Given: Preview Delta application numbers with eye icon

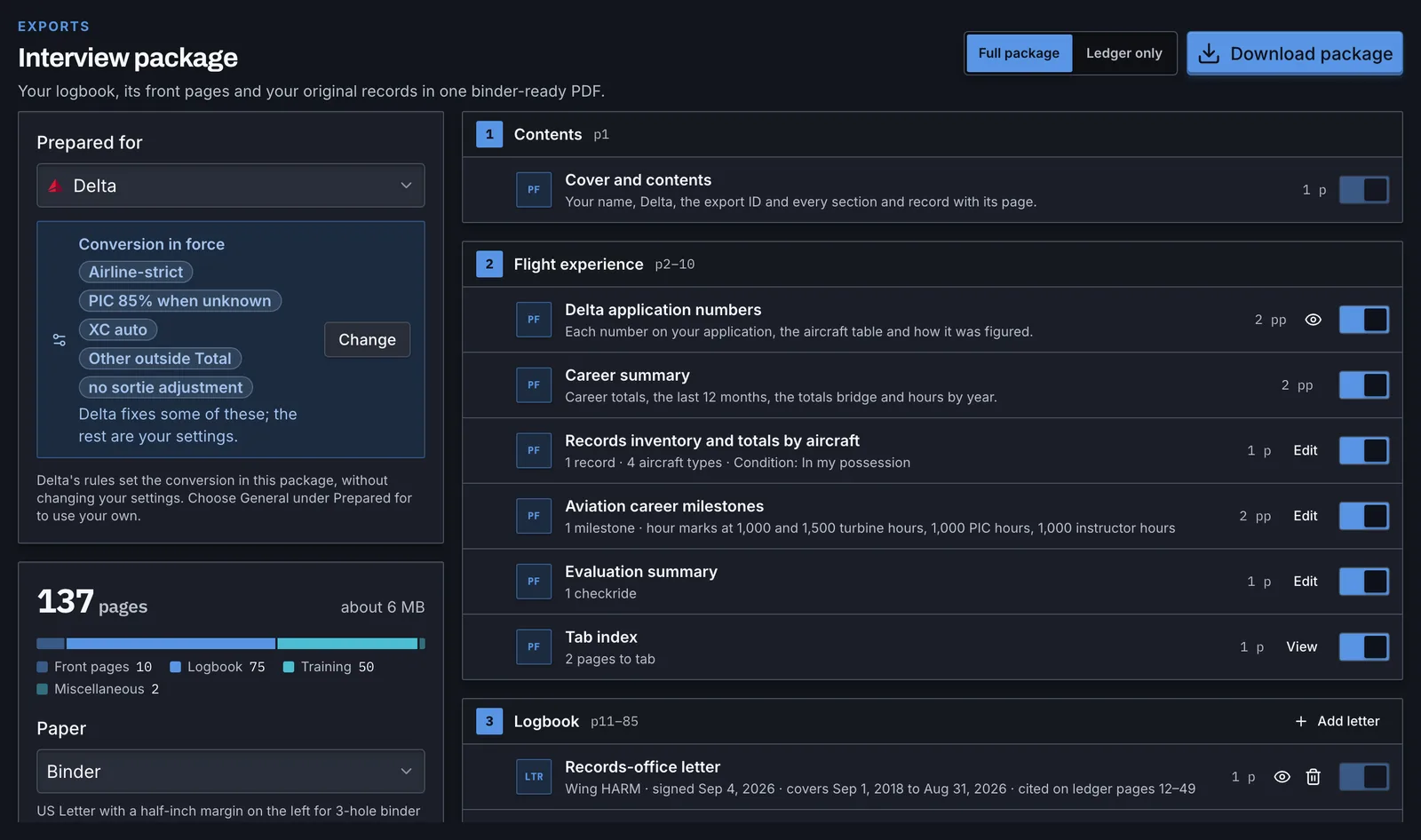Looking at the screenshot, I should [1313, 320].
